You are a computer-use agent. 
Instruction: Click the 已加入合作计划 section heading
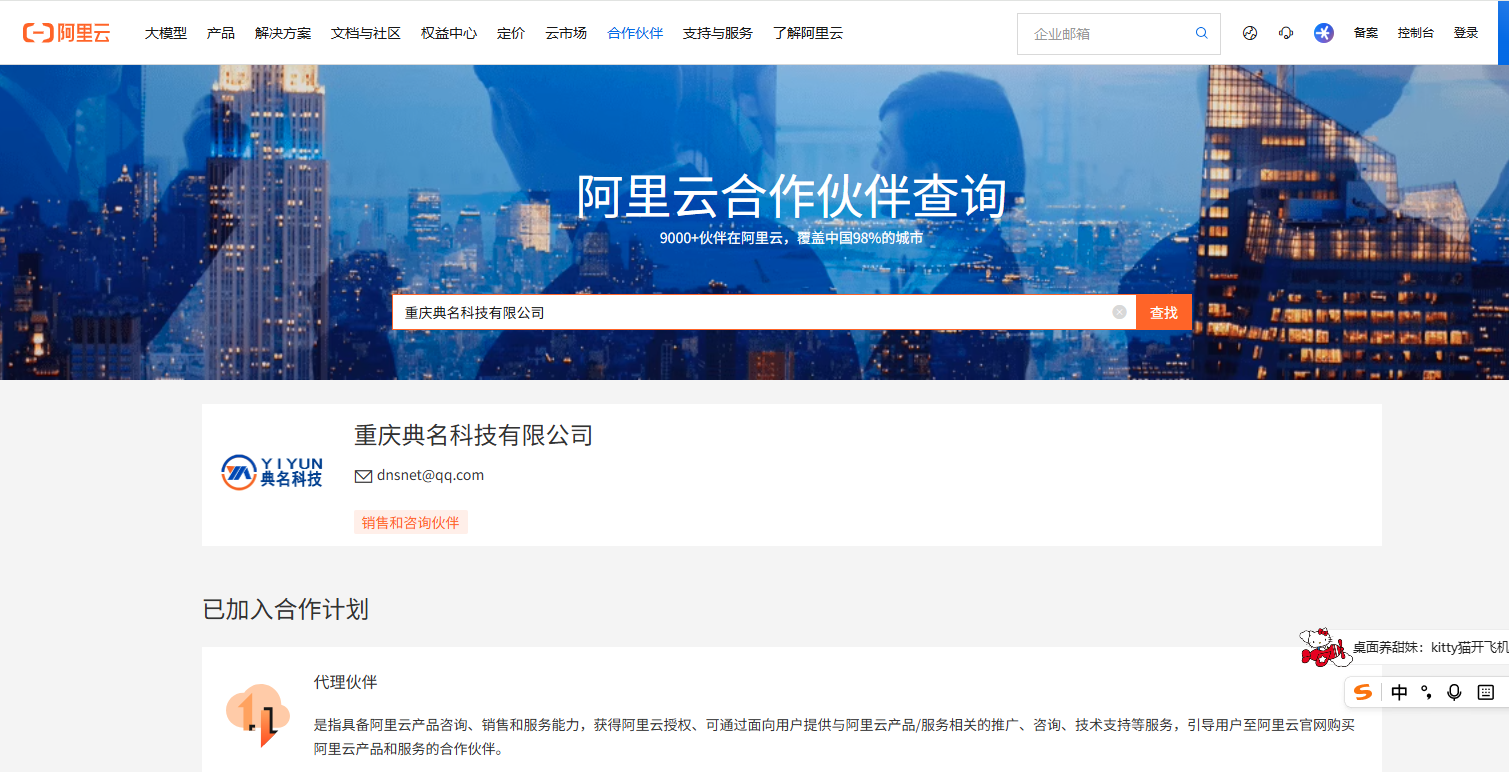pos(286,609)
